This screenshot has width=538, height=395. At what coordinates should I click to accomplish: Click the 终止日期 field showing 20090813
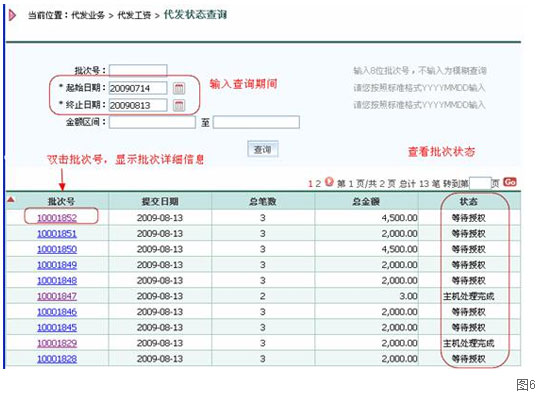138,105
